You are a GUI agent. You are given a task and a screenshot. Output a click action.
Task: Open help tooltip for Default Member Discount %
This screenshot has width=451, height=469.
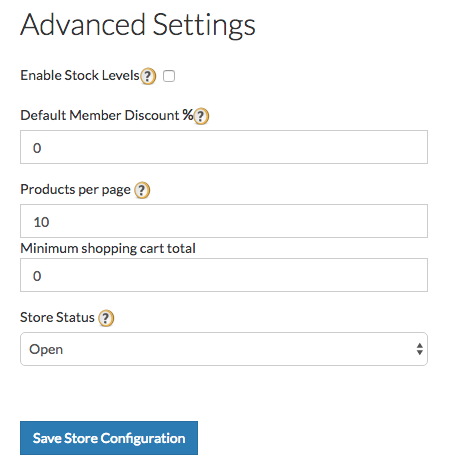tap(201, 116)
